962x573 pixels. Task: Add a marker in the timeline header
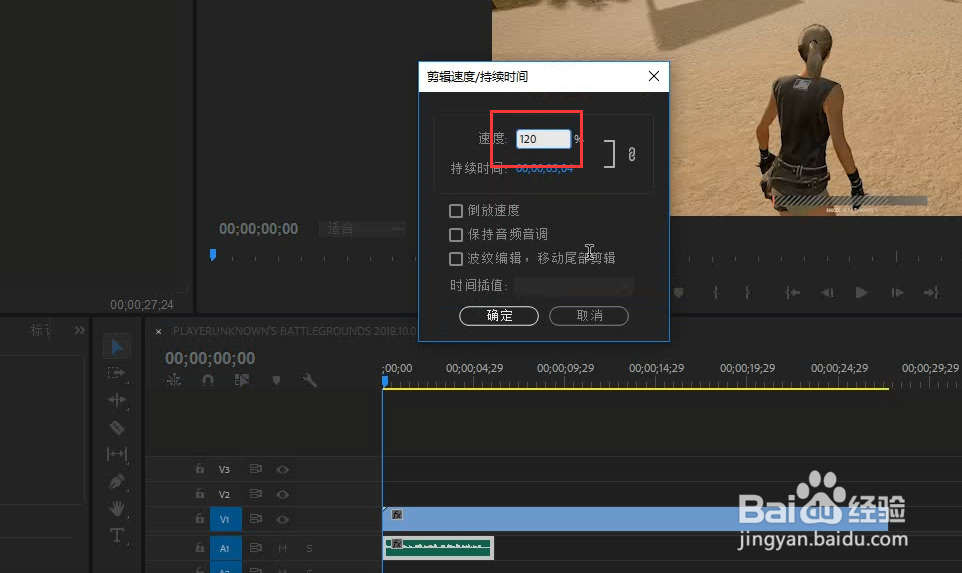[x=276, y=380]
